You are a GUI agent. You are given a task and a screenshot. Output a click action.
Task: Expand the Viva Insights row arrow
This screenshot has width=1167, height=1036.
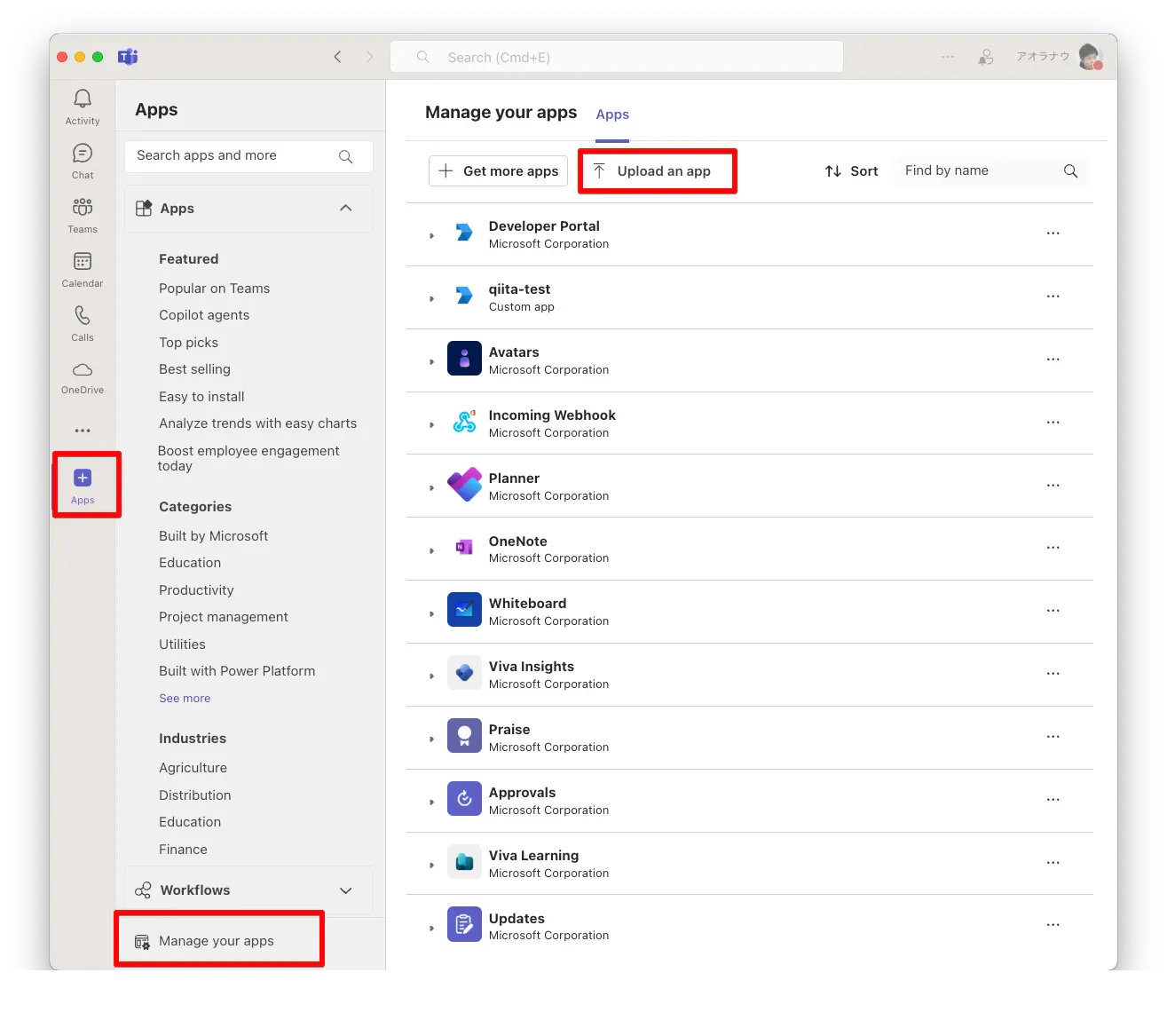(432, 676)
